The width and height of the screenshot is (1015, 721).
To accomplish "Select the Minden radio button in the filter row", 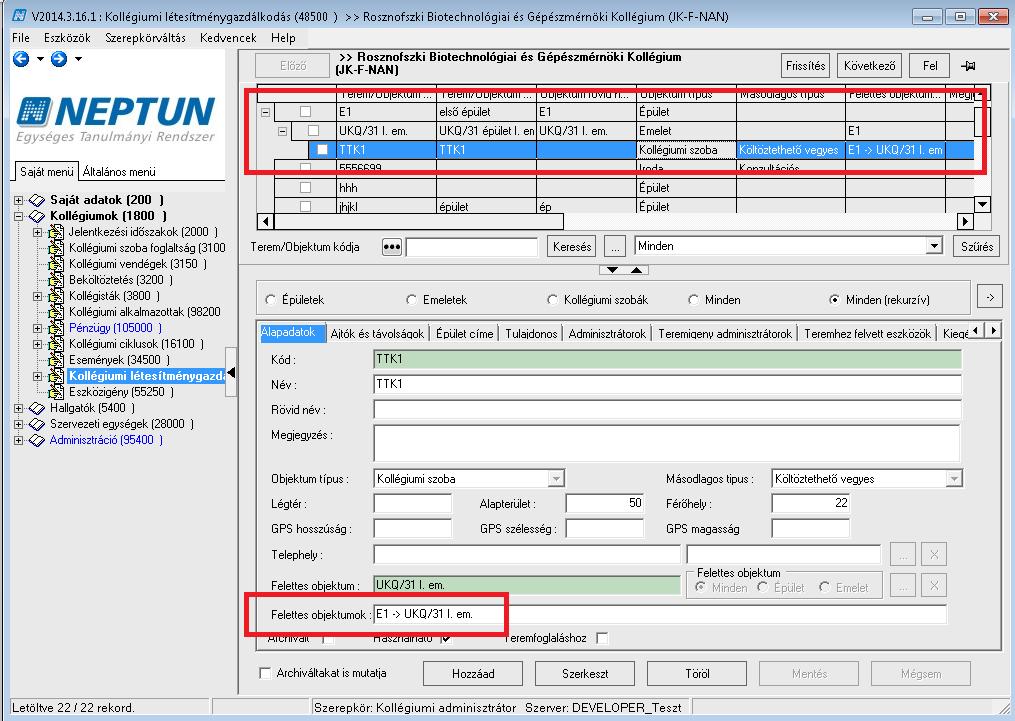I will click(x=693, y=300).
